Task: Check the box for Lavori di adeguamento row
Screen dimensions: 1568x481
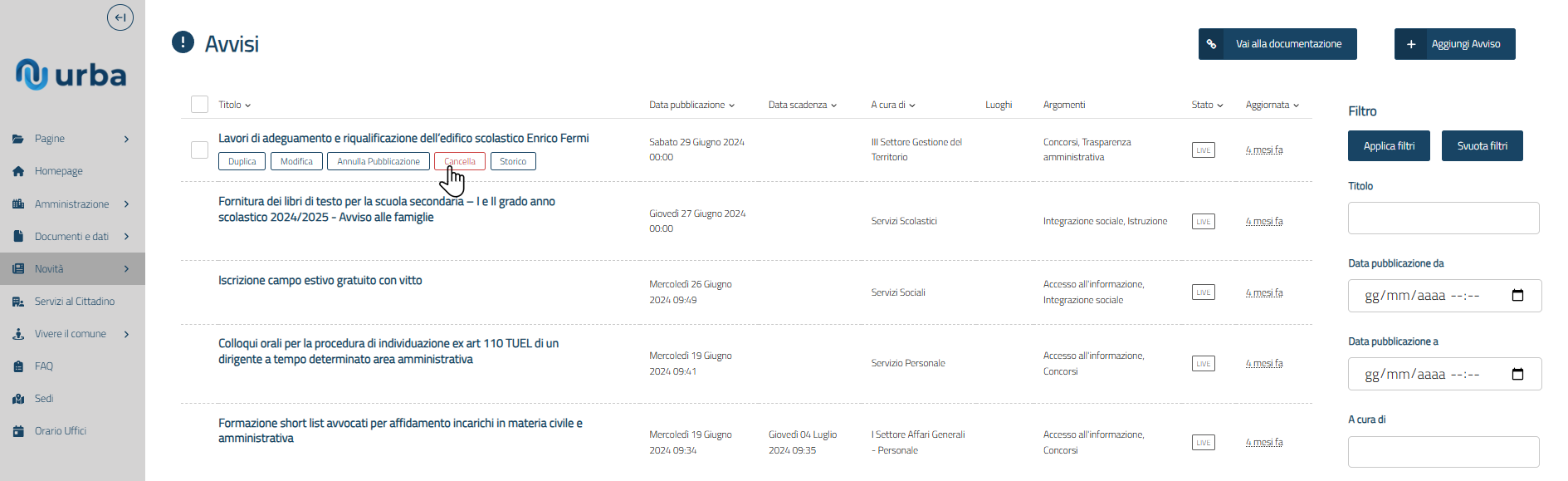Action: point(199,150)
